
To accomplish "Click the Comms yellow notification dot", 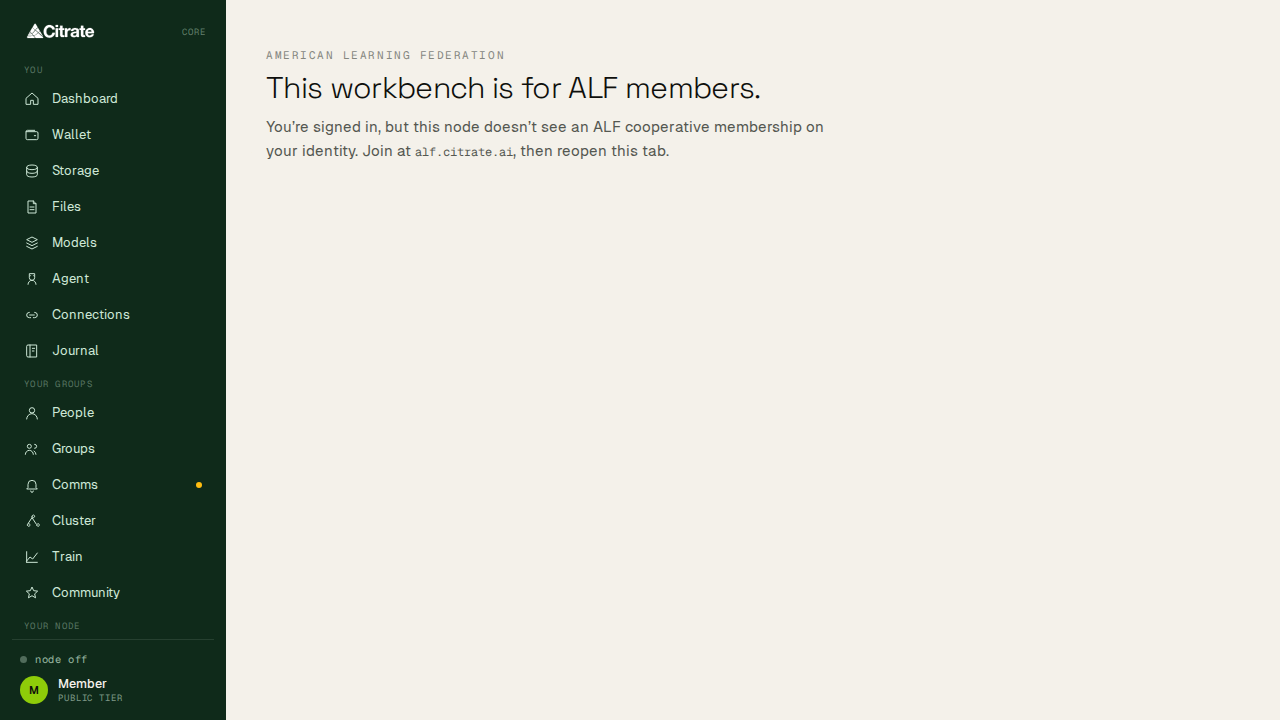I will tap(199, 485).
